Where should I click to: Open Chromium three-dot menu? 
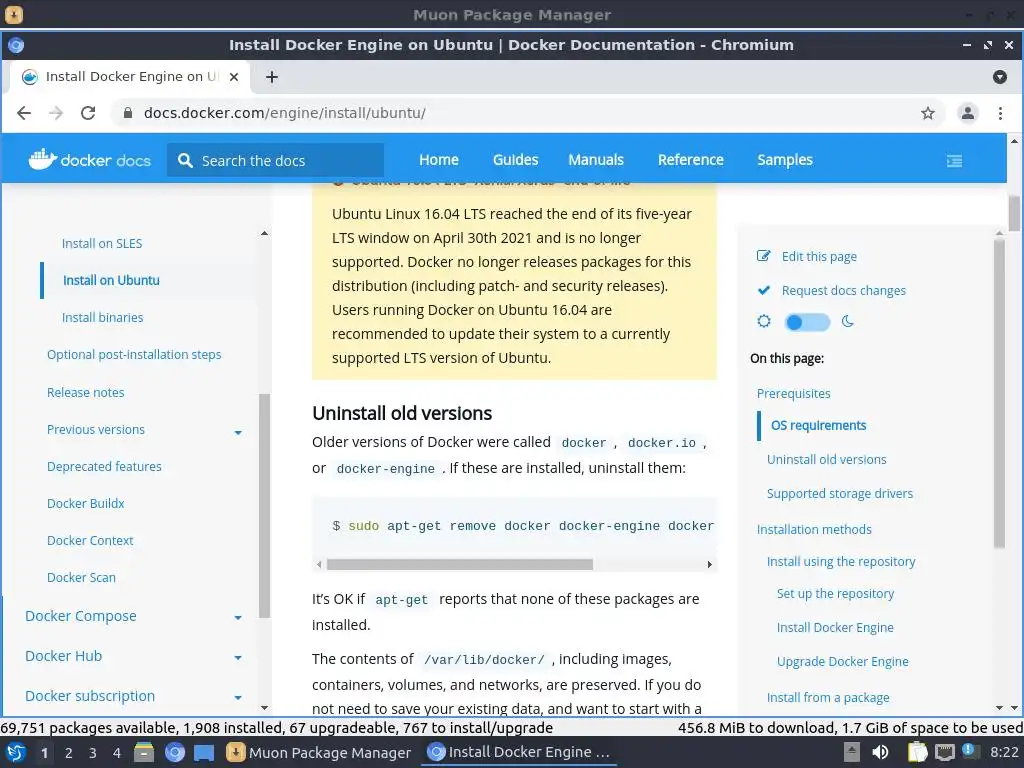point(1000,113)
